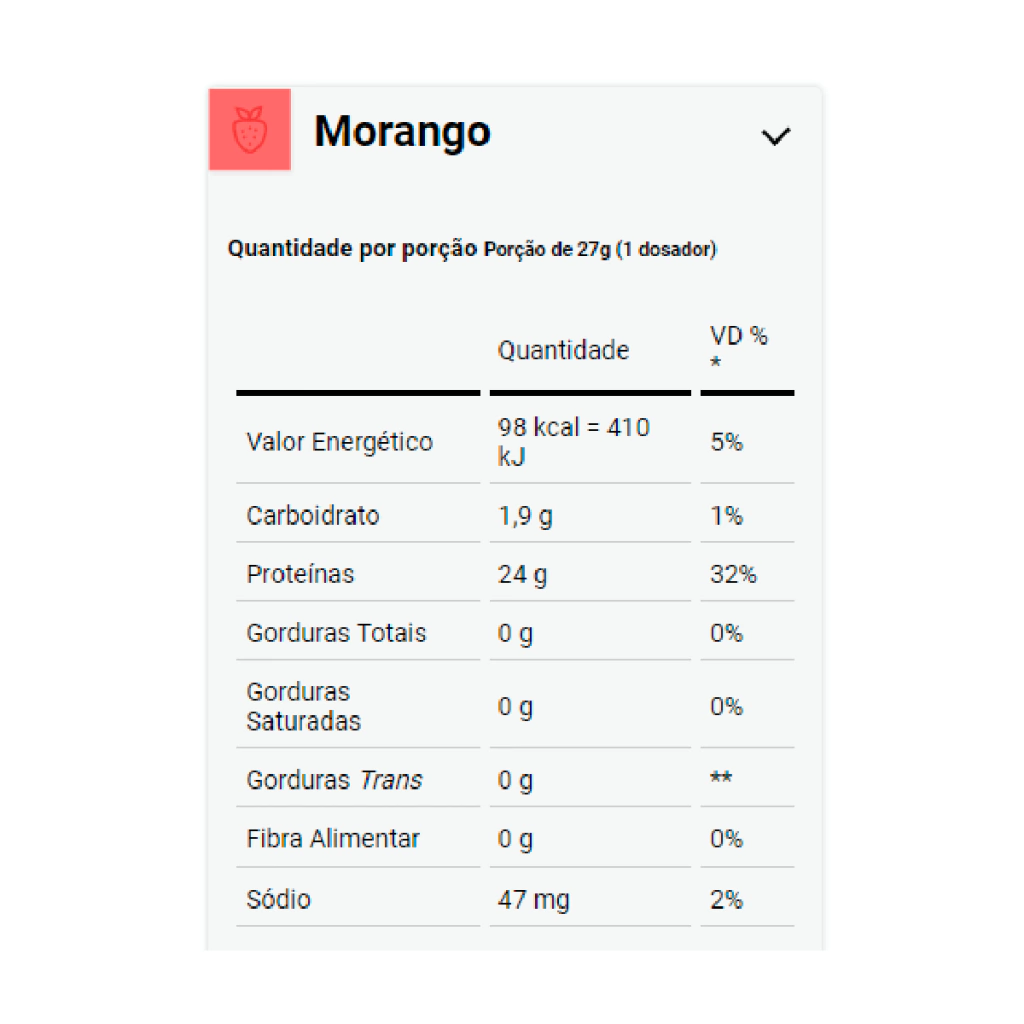Click the Sódio row label

click(x=278, y=899)
